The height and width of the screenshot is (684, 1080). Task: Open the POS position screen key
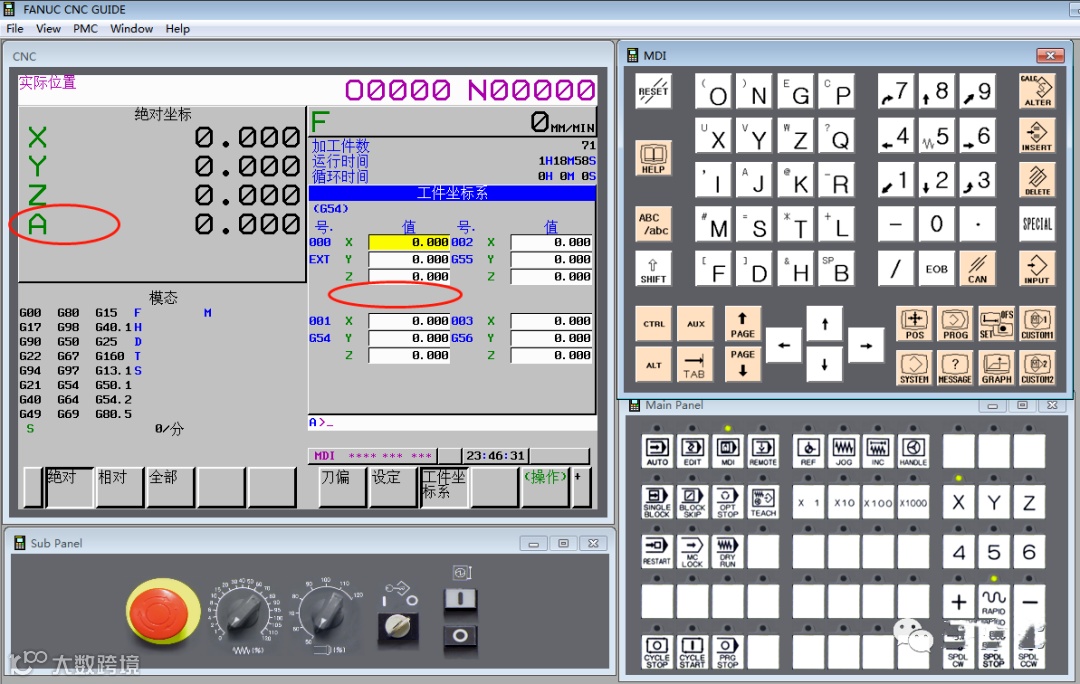(914, 324)
